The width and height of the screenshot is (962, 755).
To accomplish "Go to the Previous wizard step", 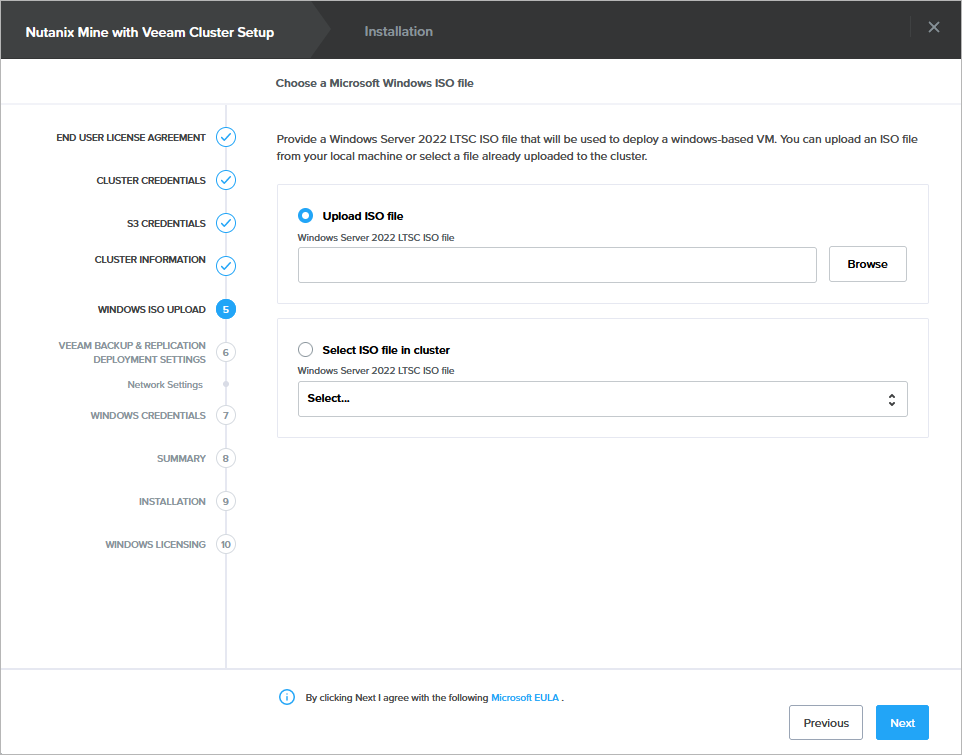I will click(826, 722).
